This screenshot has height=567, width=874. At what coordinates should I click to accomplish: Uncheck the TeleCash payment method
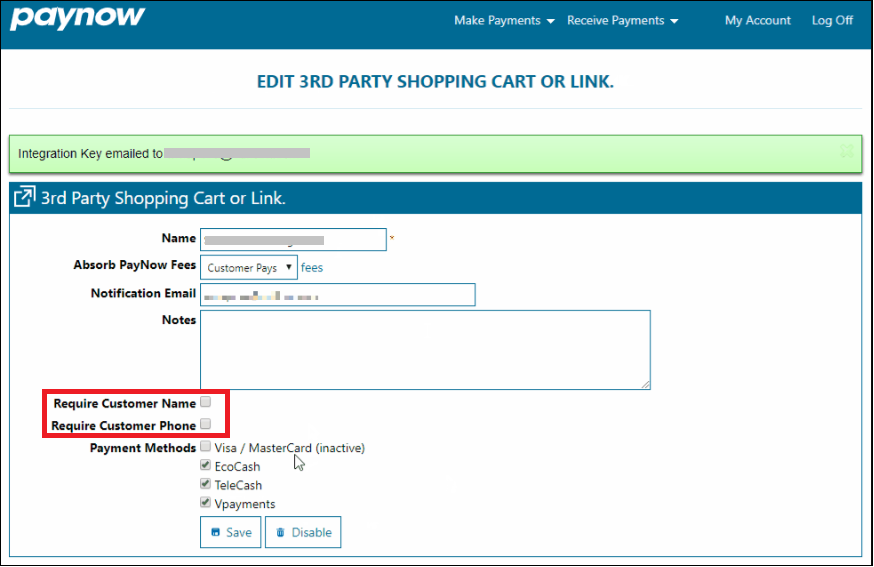pyautogui.click(x=206, y=483)
